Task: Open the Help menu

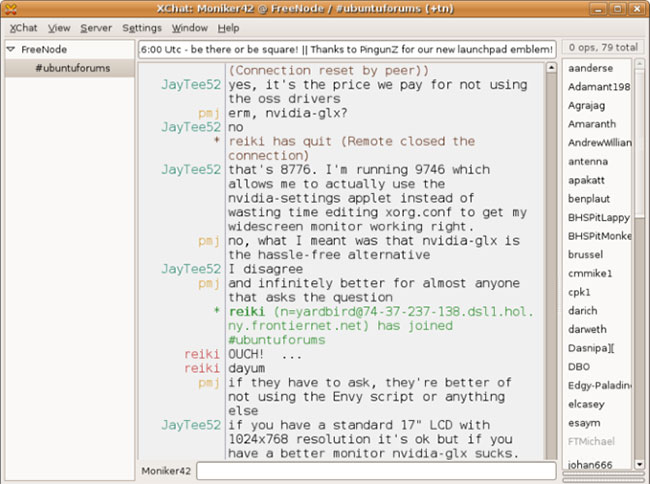Action: (x=228, y=28)
